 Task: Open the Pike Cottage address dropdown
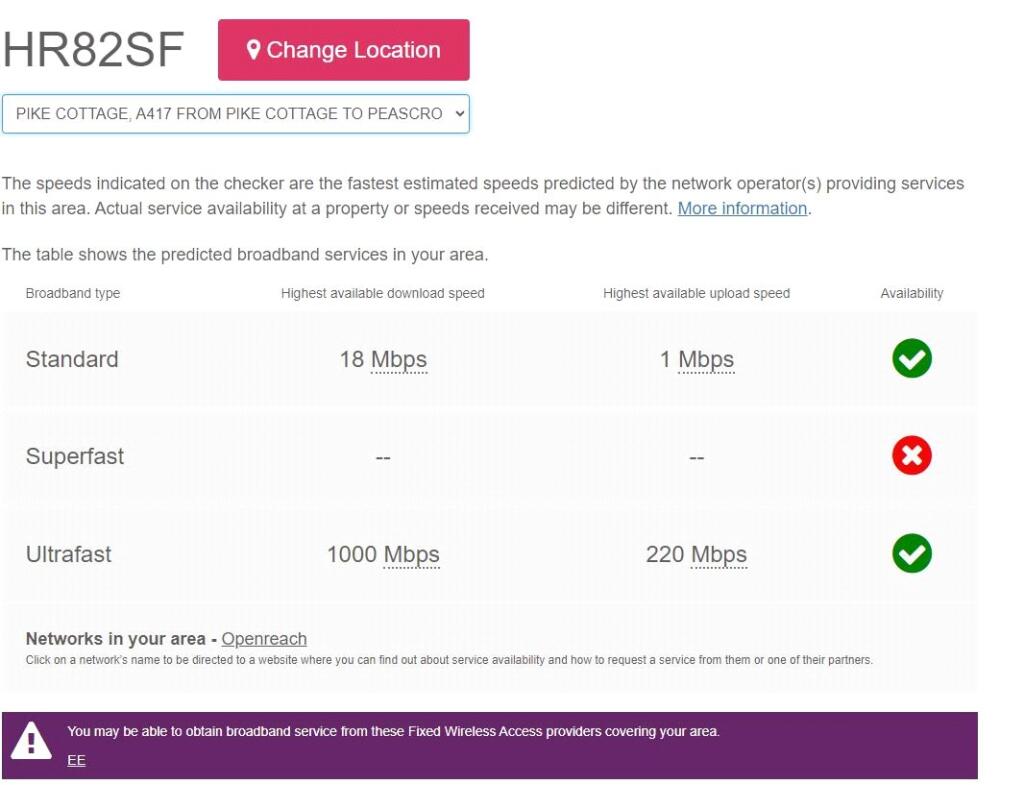[x=235, y=114]
